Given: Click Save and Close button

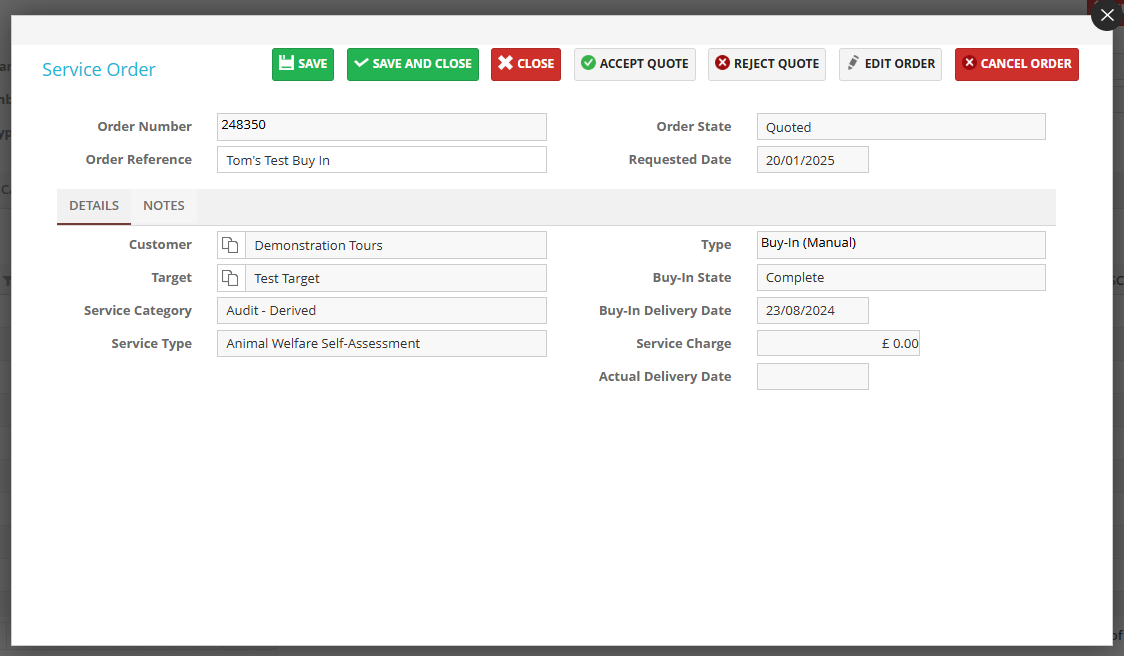Looking at the screenshot, I should (x=412, y=64).
